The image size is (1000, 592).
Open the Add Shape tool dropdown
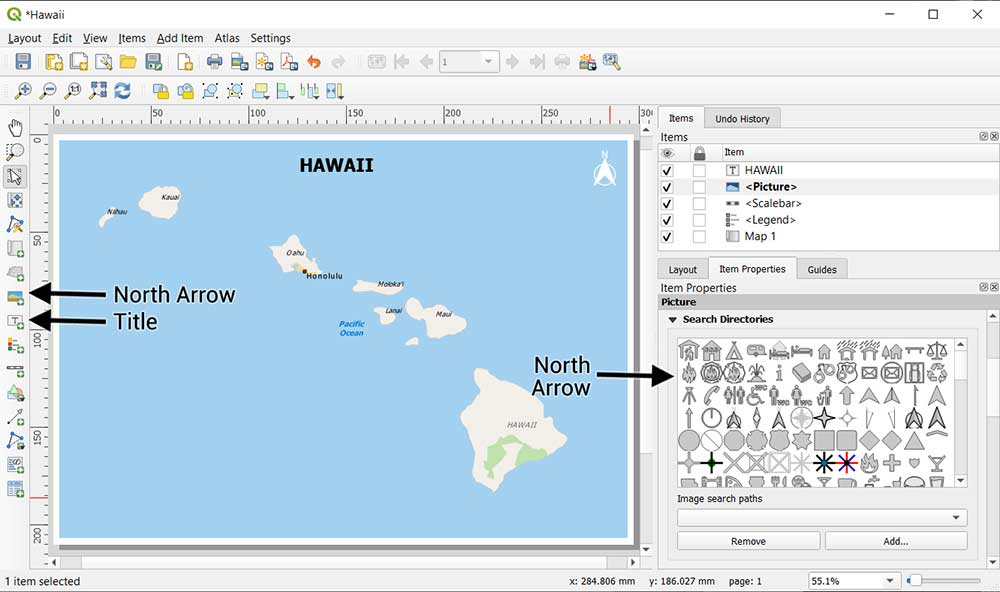(x=15, y=393)
